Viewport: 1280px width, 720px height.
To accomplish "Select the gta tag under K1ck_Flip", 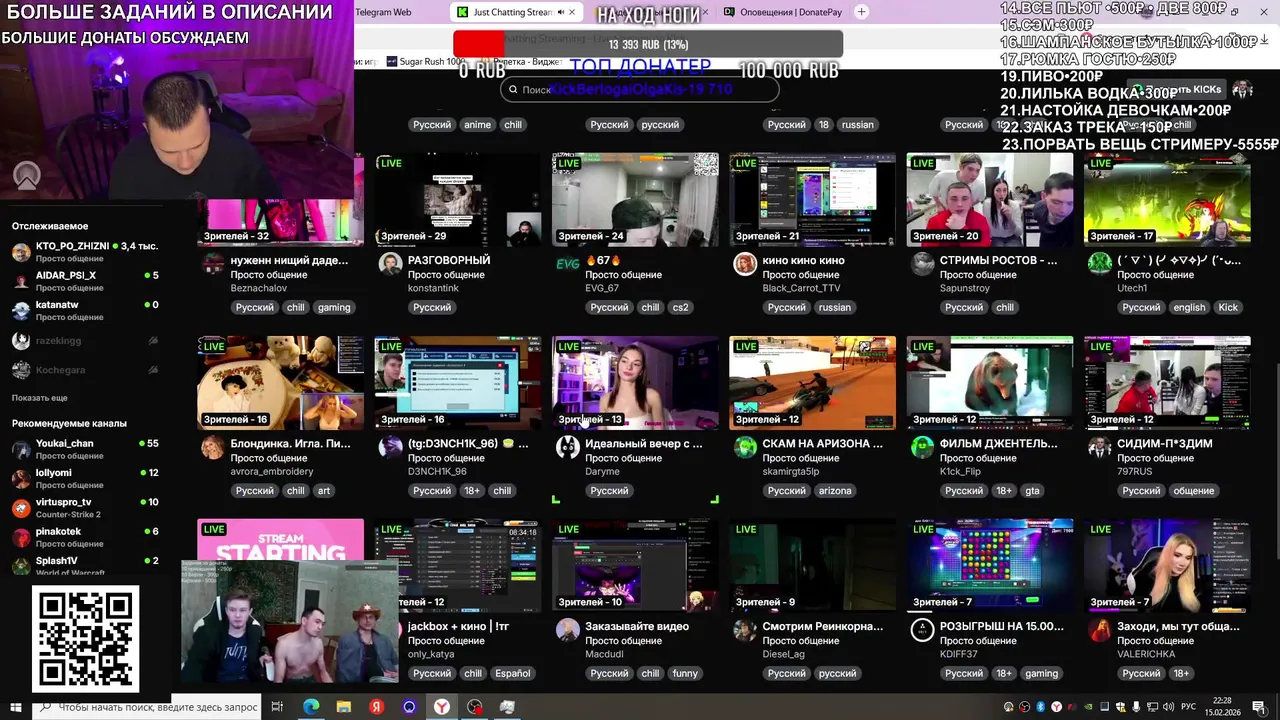I will 1033,491.
